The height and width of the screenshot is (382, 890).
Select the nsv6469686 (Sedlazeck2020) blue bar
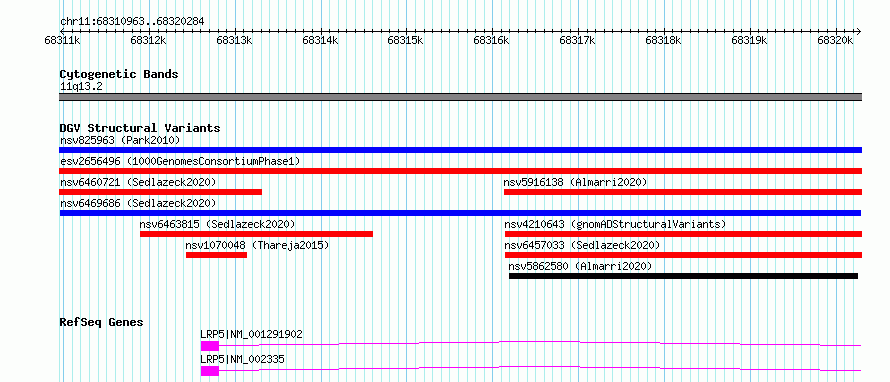tap(460, 213)
